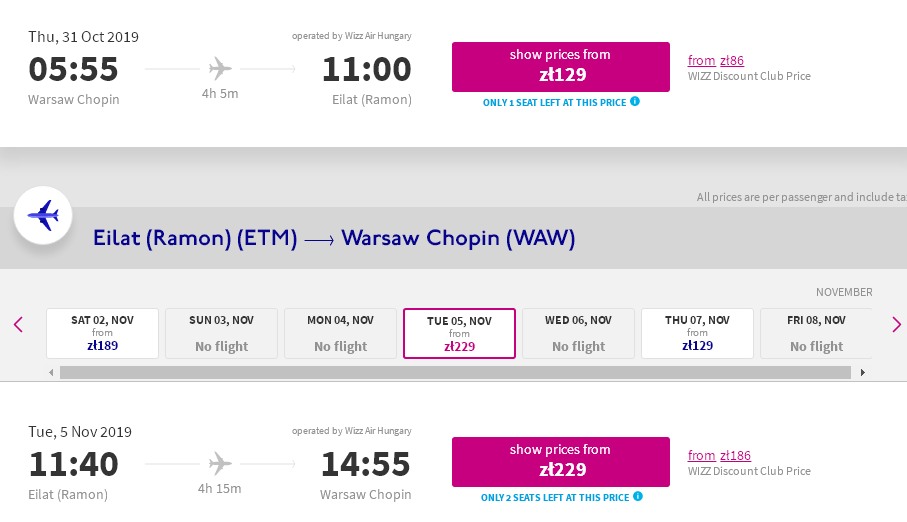
Task: Open the 'from zł86' WIZZ Discount link
Action: (716, 60)
